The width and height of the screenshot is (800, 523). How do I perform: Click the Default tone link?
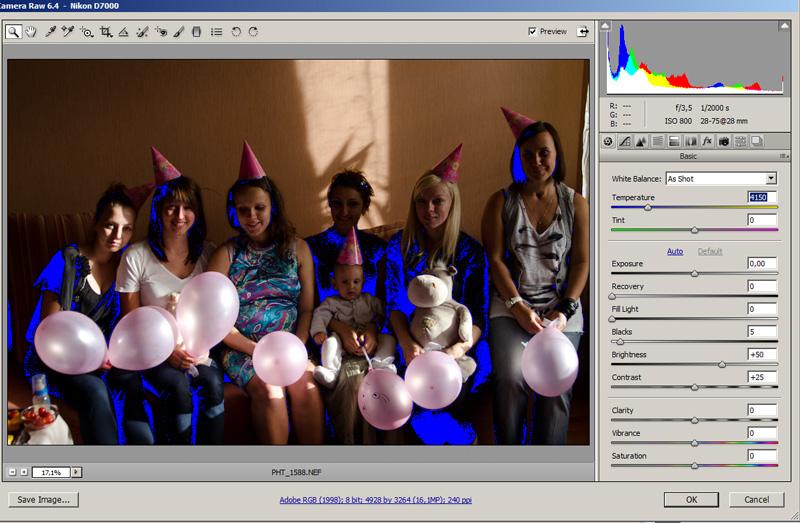pos(710,252)
